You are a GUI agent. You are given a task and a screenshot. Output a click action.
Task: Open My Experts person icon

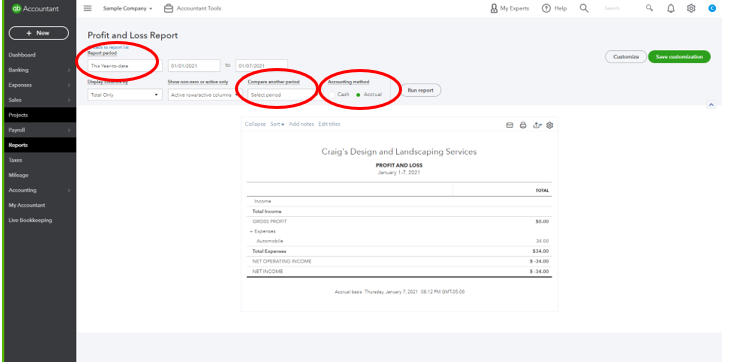pyautogui.click(x=494, y=8)
